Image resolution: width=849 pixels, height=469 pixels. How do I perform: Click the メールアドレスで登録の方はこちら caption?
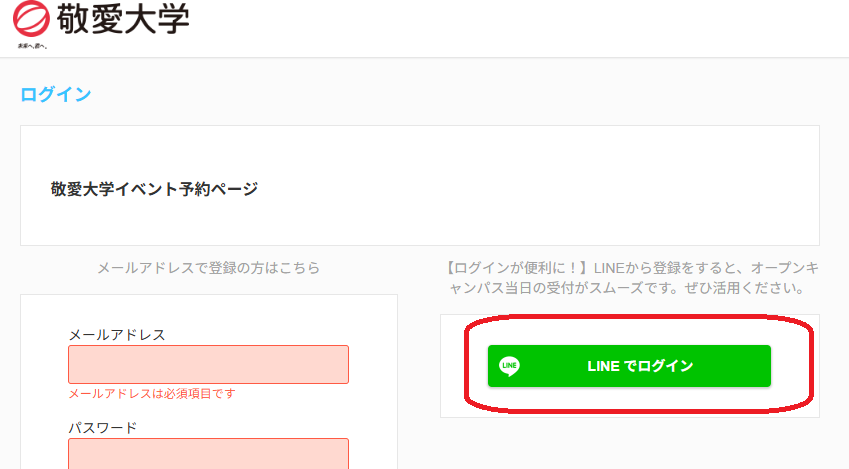click(208, 268)
